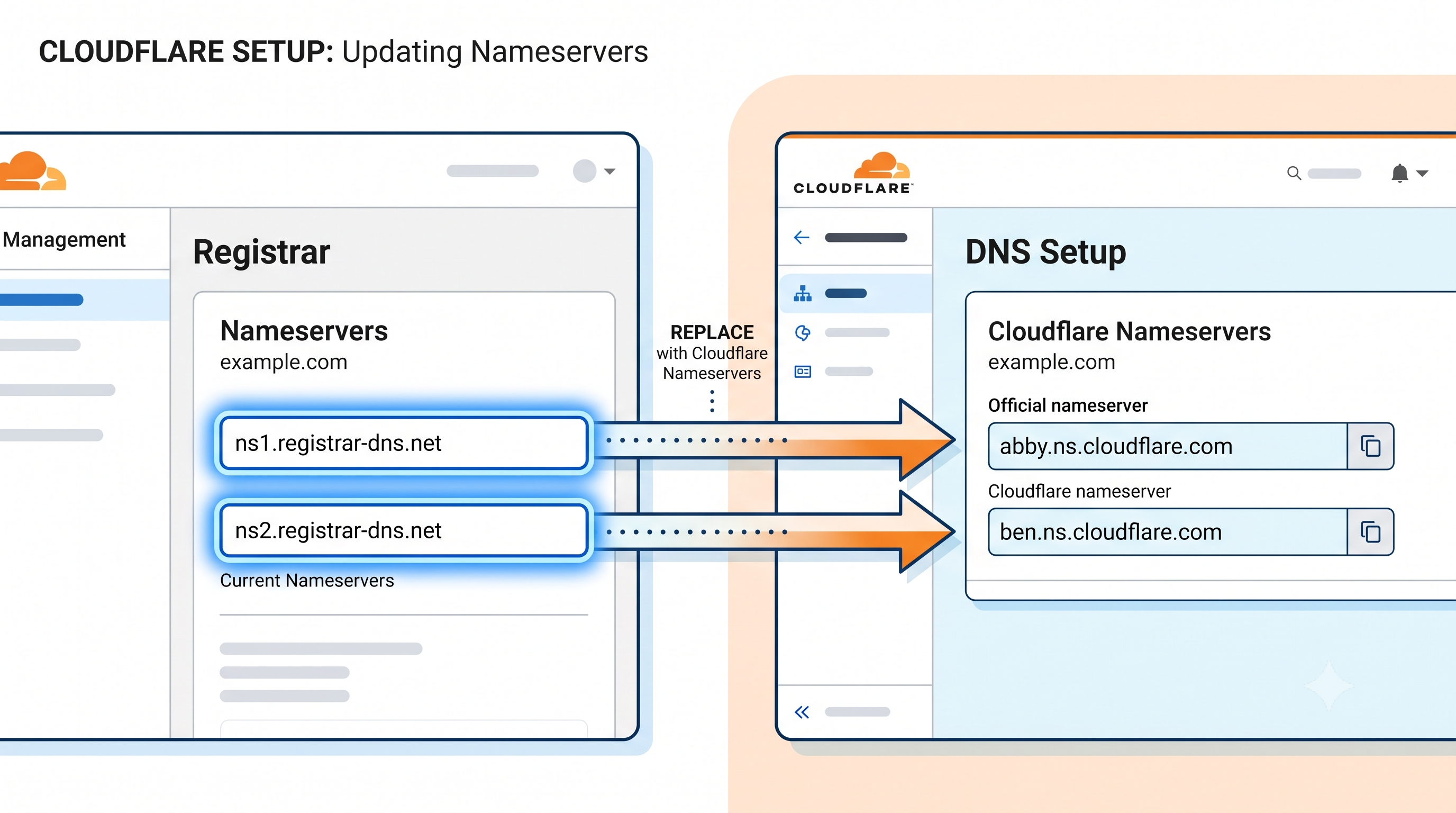The image size is (1456, 813).
Task: Click the DNS Setup heading
Action: tap(1045, 251)
